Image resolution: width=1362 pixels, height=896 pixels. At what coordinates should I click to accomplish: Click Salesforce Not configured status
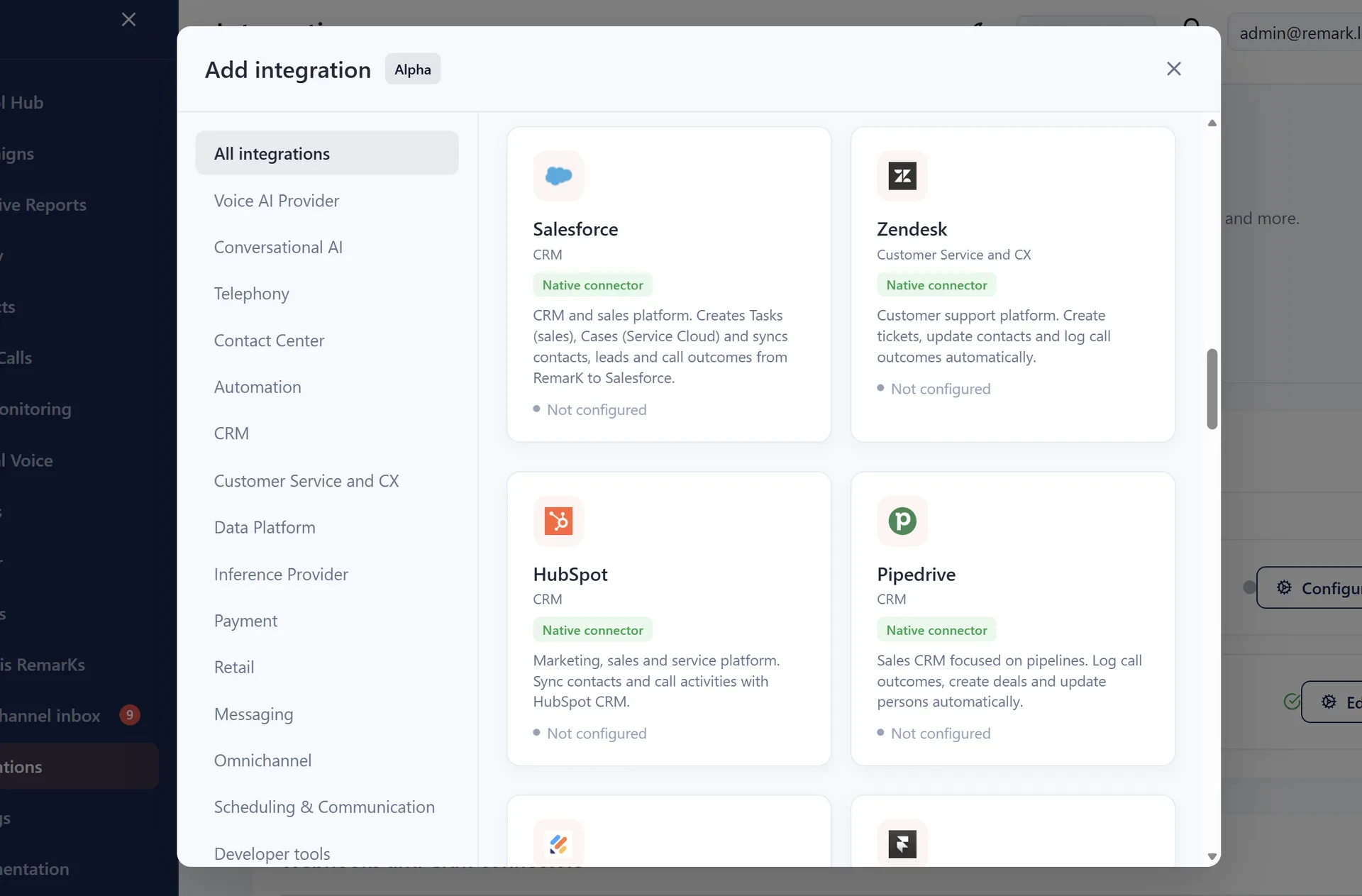590,409
